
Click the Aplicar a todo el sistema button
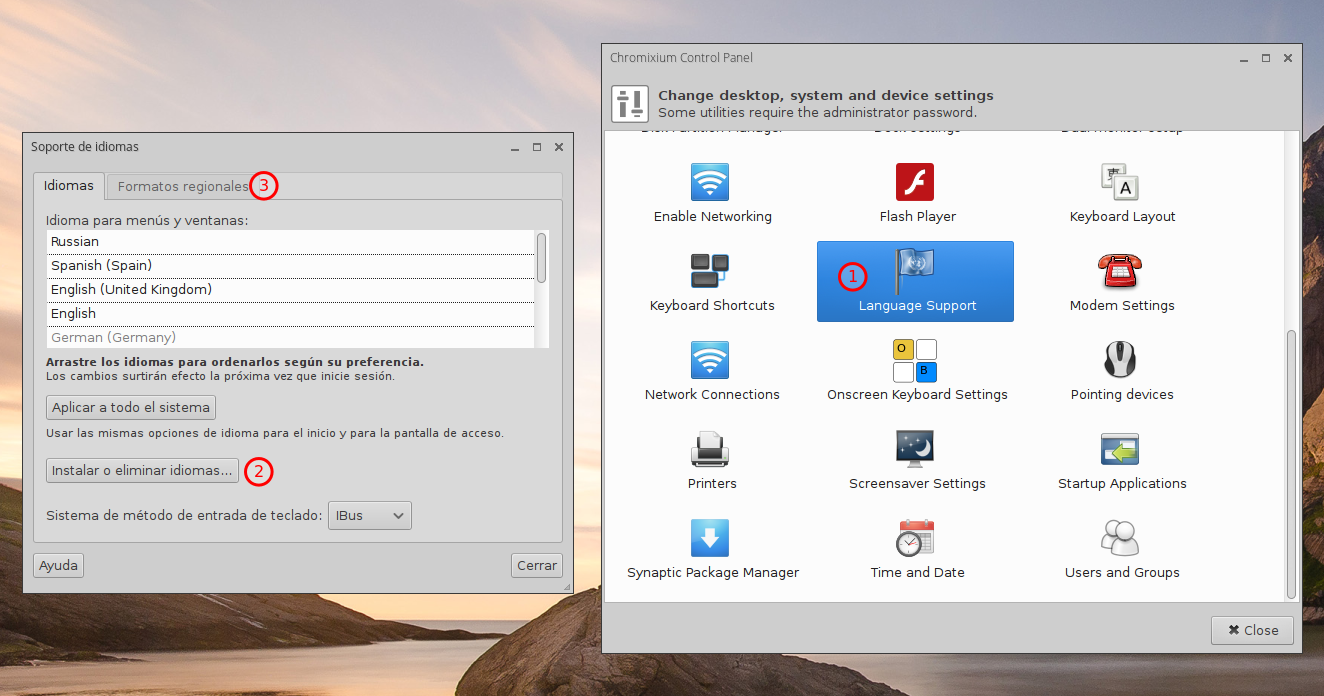pyautogui.click(x=131, y=407)
